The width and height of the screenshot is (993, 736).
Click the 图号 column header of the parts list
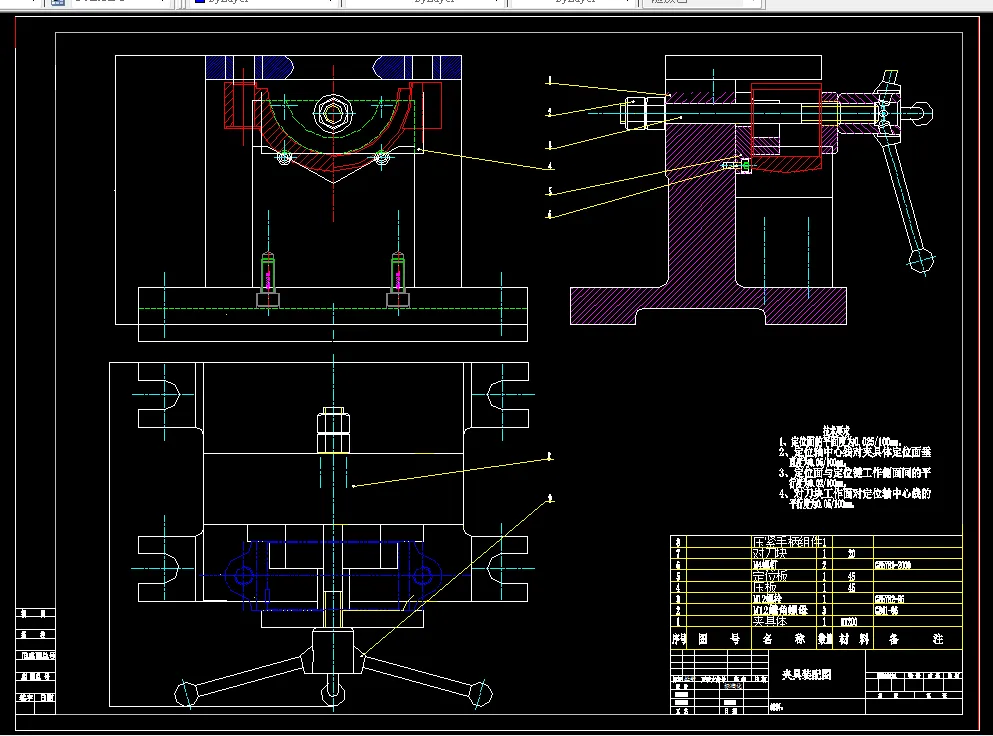[719, 639]
